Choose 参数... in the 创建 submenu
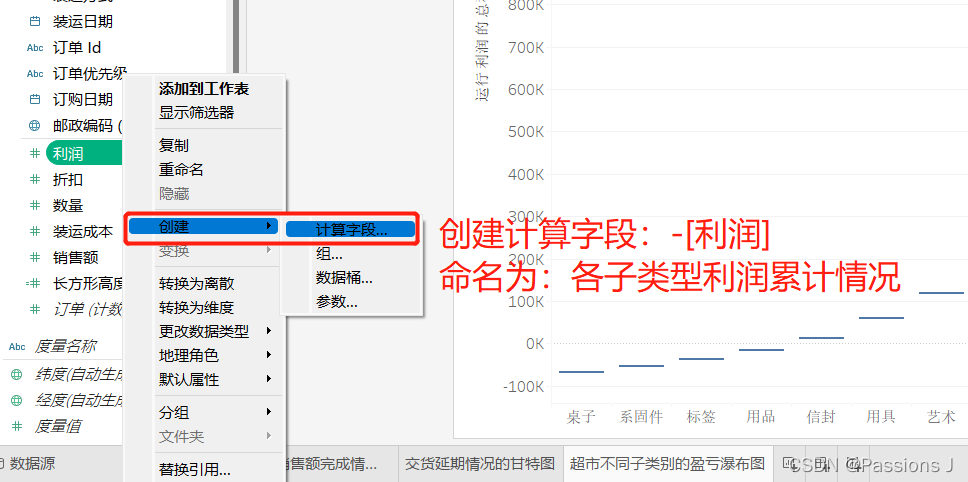This screenshot has width=968, height=482. [x=336, y=302]
